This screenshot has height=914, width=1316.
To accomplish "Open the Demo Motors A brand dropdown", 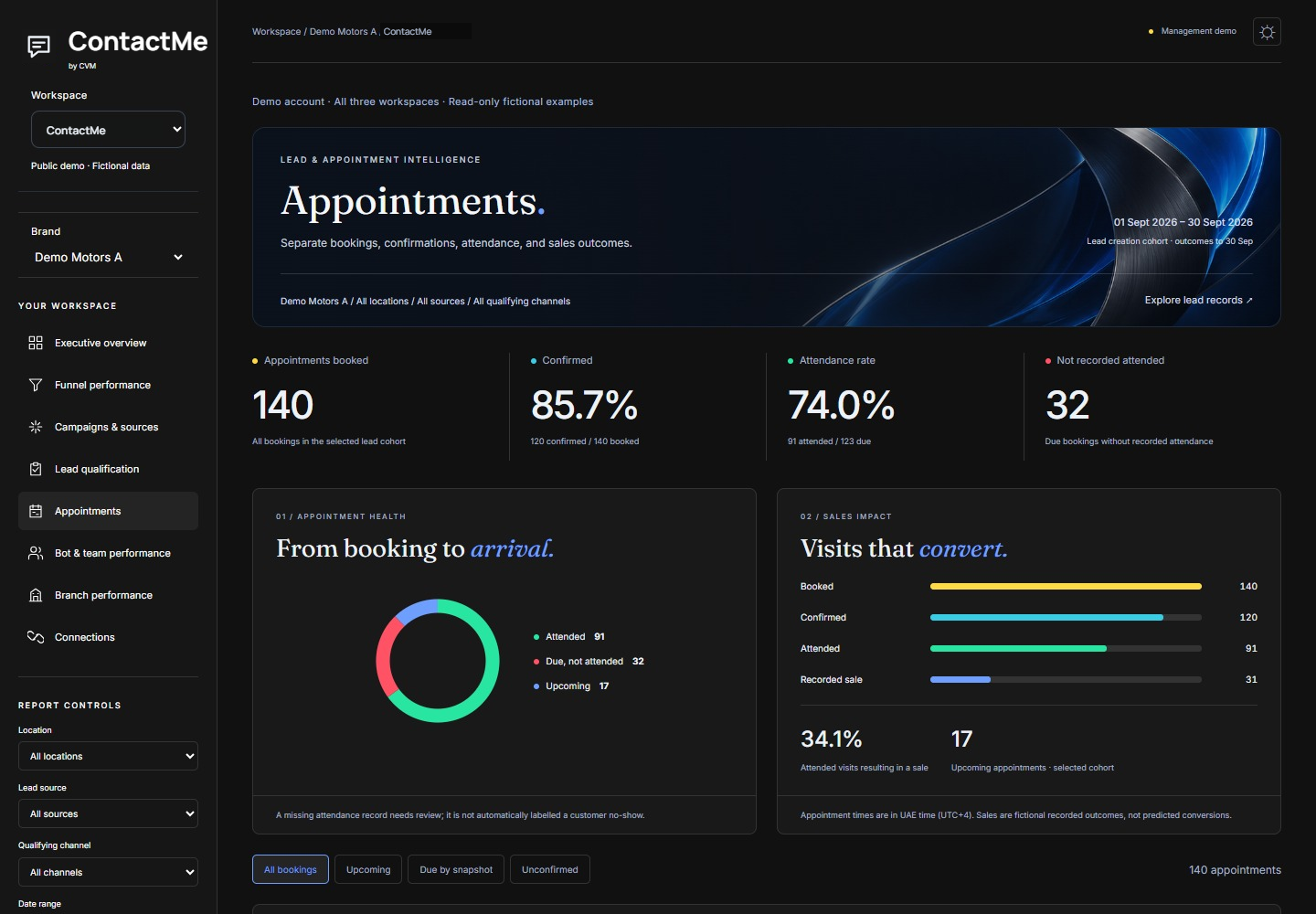I will point(108,257).
